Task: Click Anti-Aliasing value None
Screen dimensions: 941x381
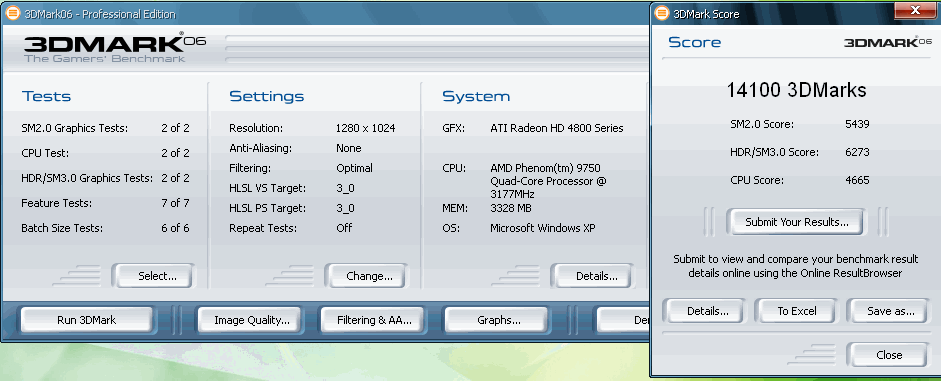Action: [349, 148]
